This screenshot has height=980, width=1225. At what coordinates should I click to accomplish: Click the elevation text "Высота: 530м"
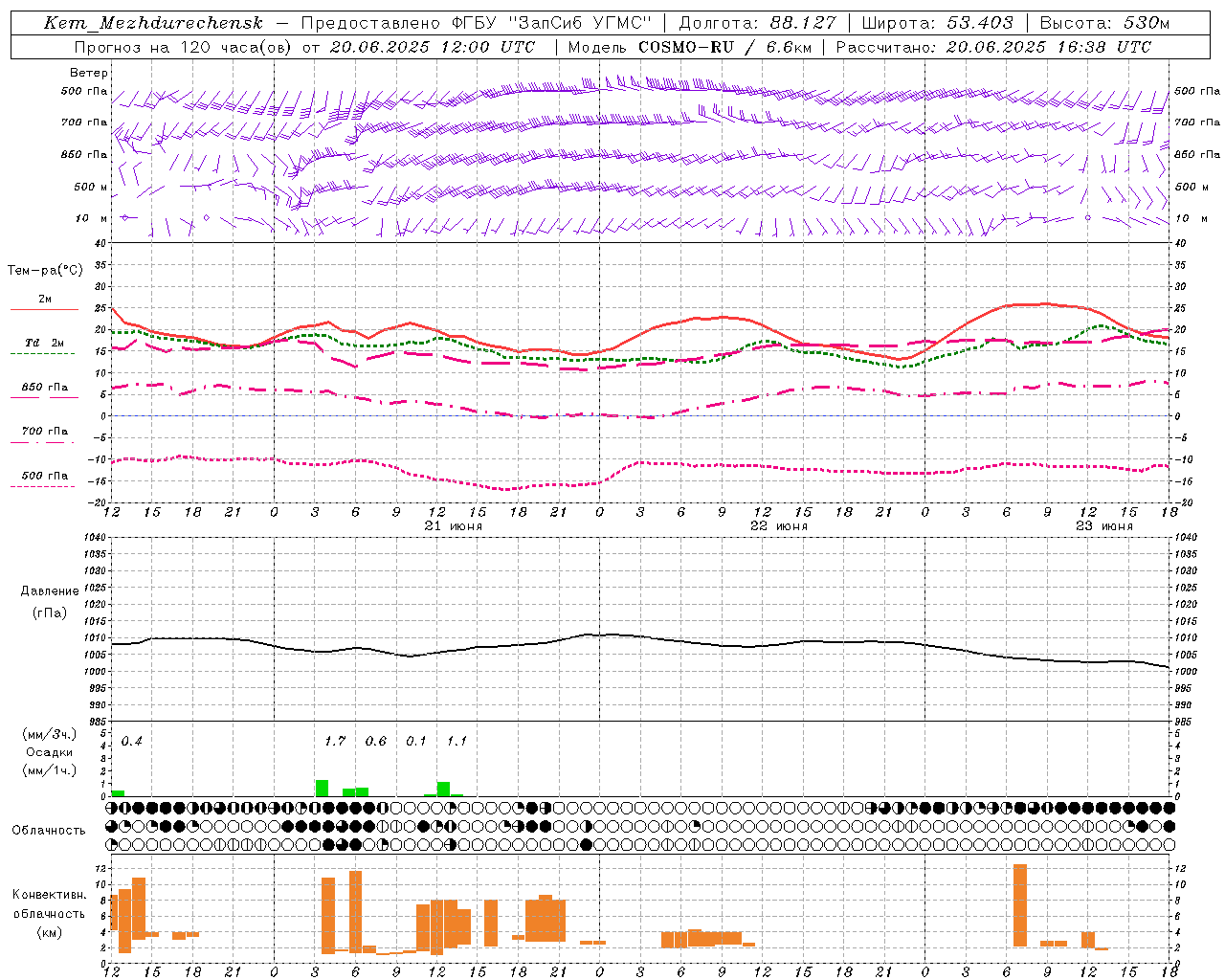tap(1104, 23)
